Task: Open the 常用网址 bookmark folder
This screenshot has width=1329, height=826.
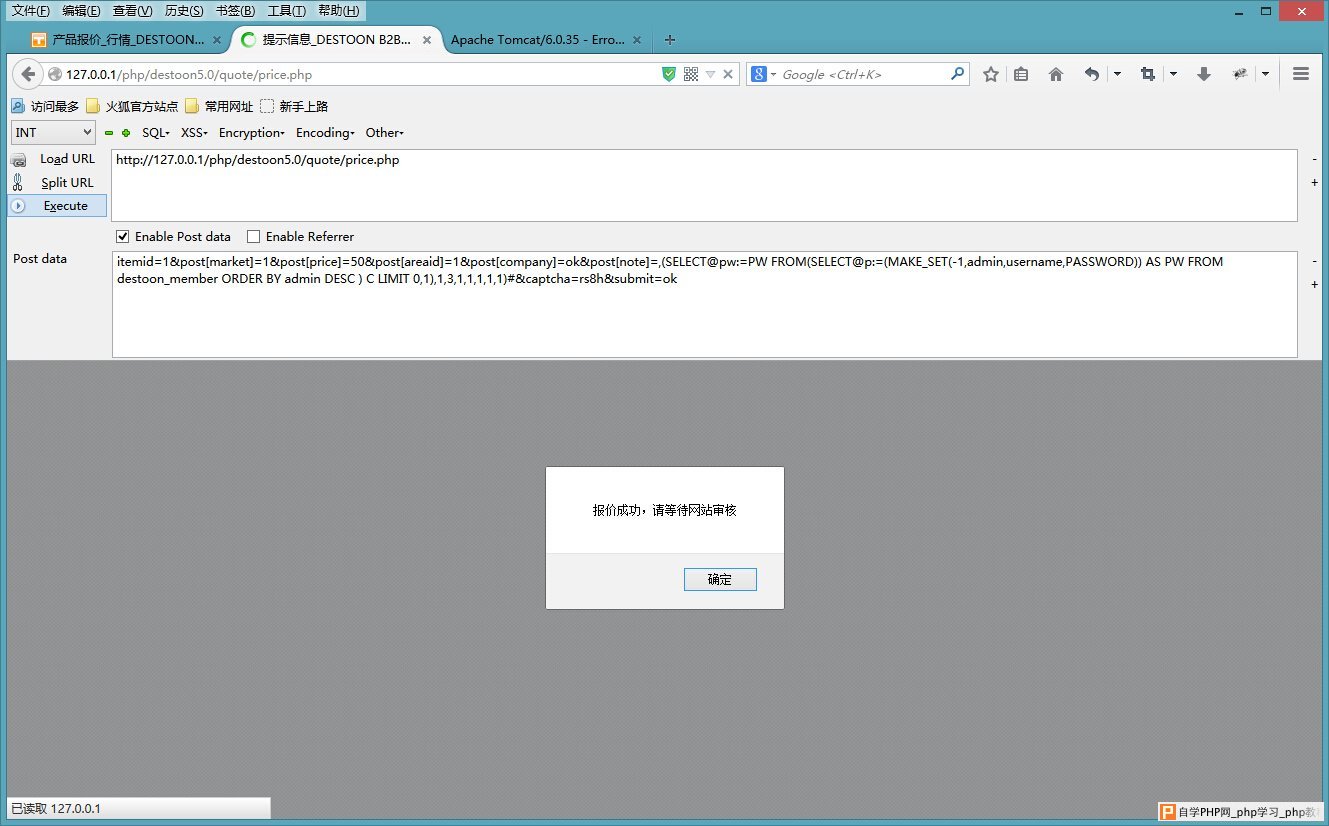Action: pyautogui.click(x=219, y=106)
